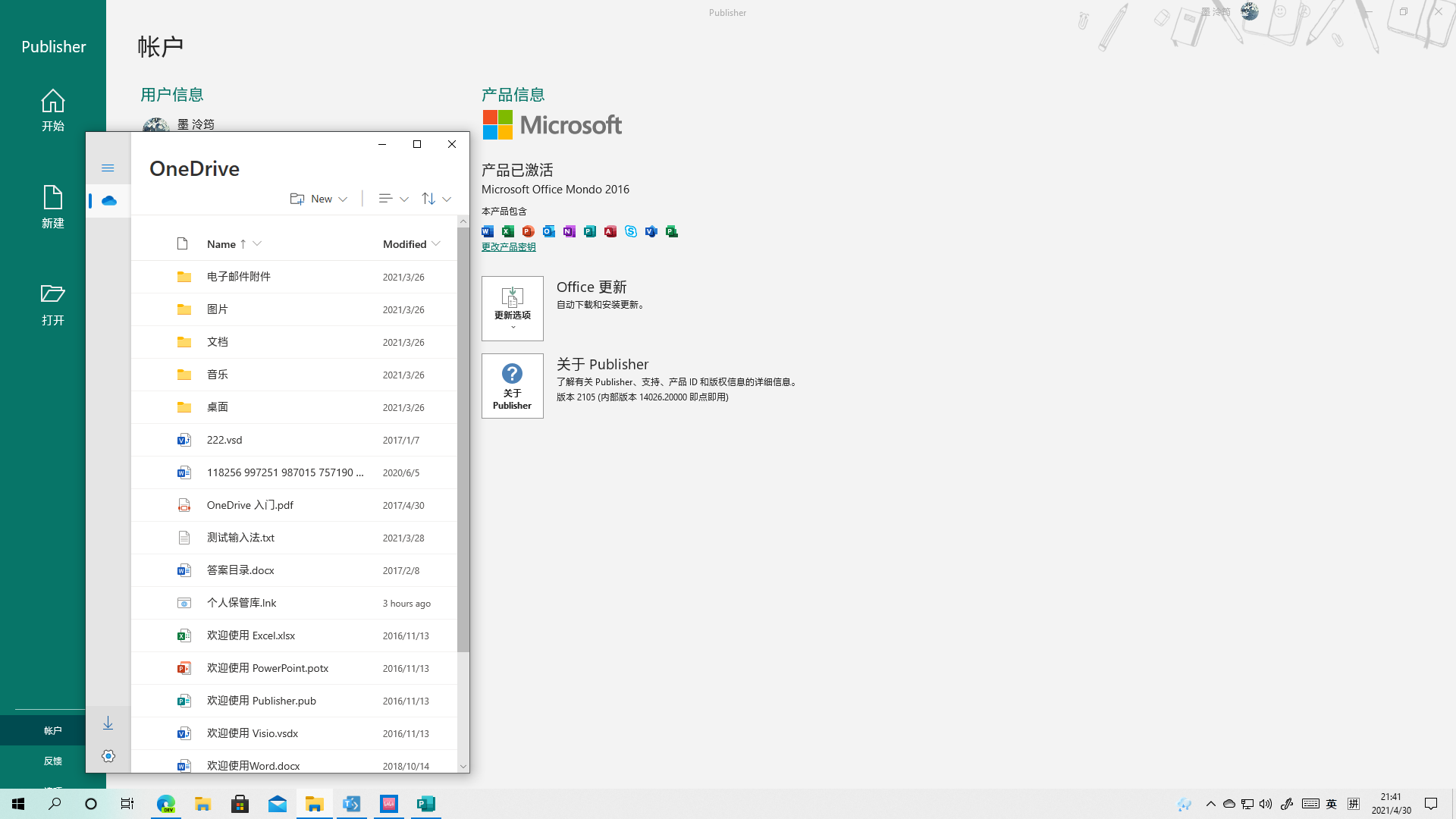Select 欢迎使用 Visio.vsdx file
This screenshot has width=1456, height=819.
[294, 733]
